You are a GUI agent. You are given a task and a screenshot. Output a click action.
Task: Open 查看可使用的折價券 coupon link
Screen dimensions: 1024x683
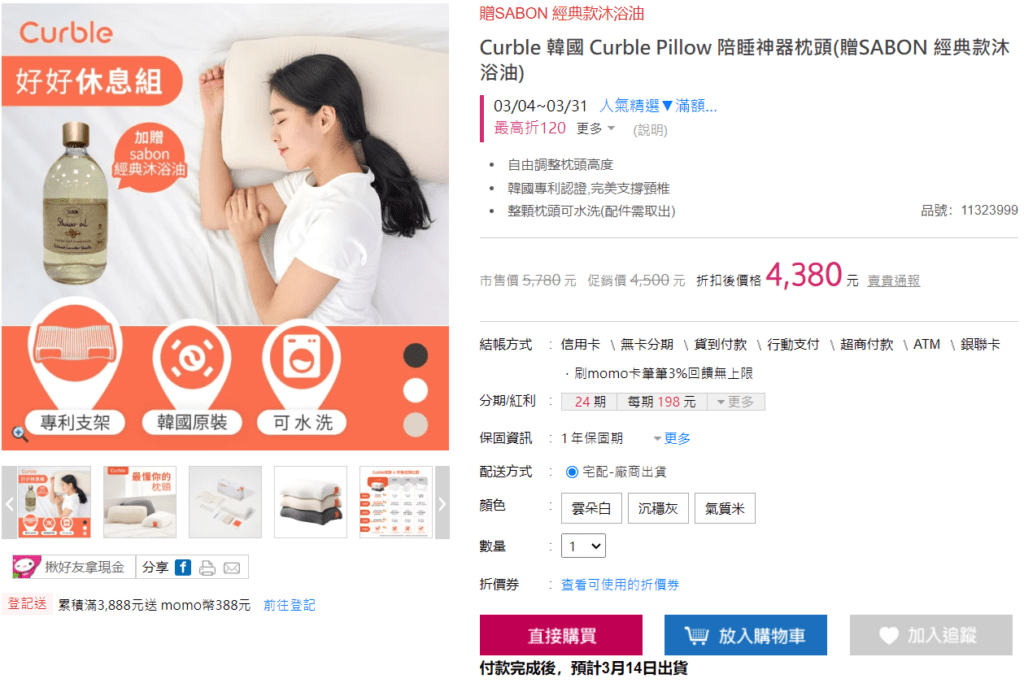620,584
